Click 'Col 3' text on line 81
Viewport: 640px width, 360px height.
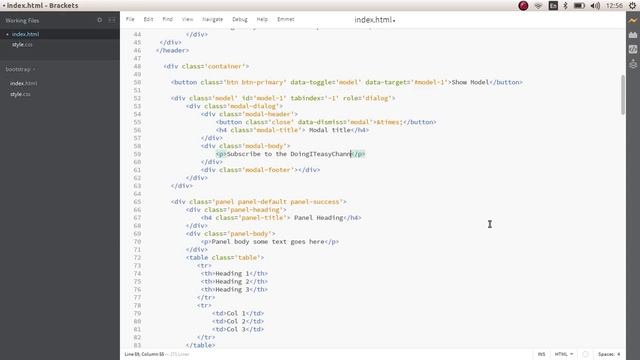click(x=236, y=329)
